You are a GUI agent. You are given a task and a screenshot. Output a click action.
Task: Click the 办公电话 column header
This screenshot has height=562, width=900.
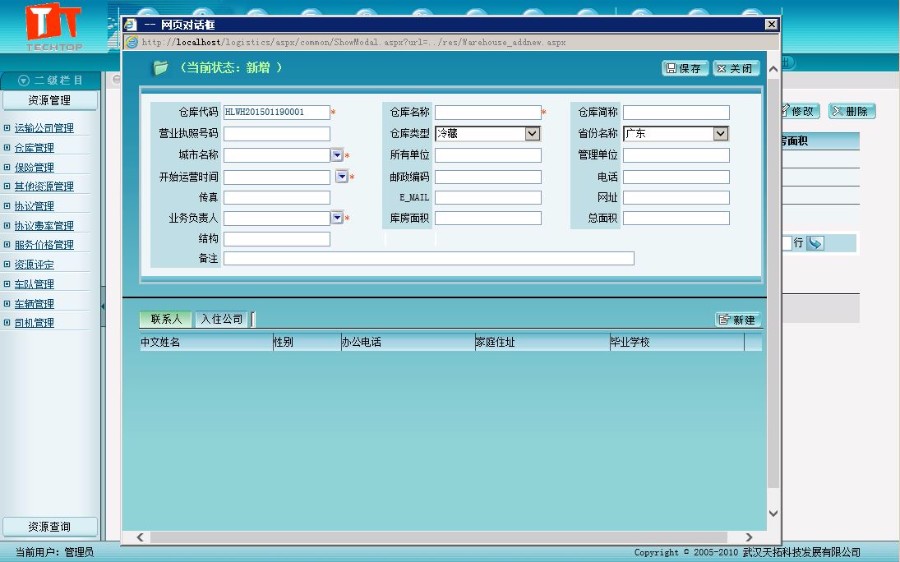pyautogui.click(x=408, y=342)
